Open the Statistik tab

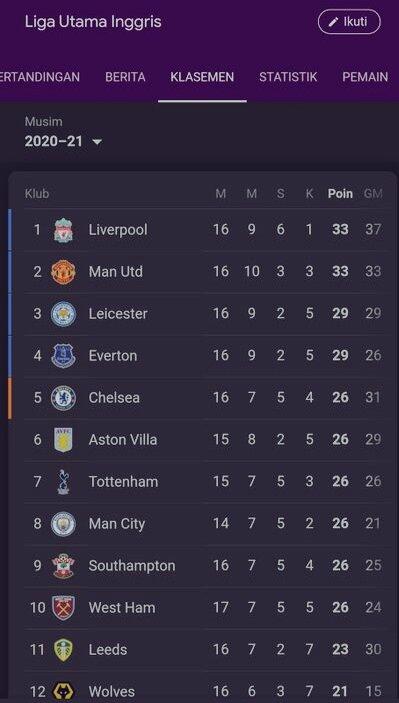288,77
